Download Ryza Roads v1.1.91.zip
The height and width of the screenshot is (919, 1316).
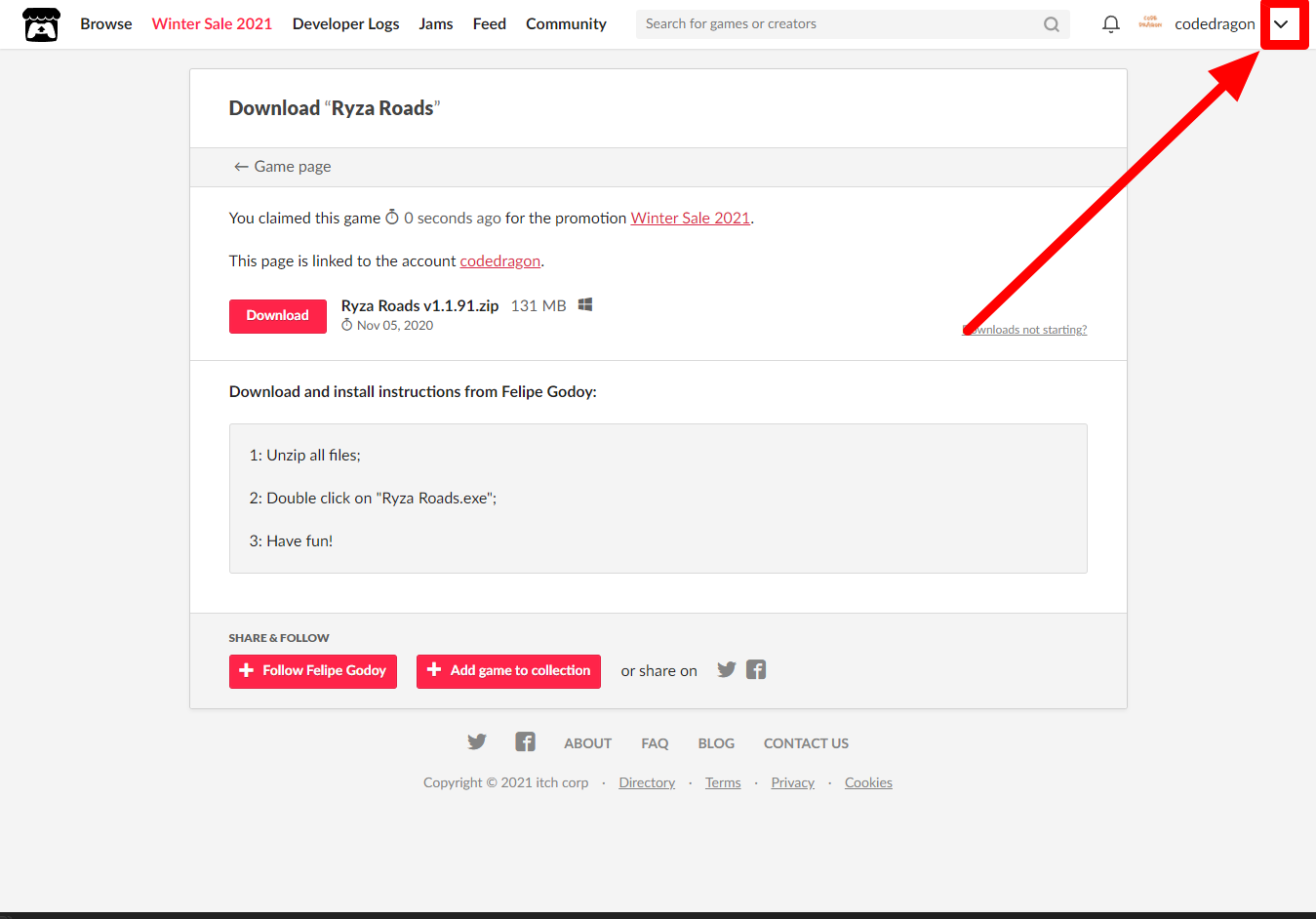[x=278, y=316]
